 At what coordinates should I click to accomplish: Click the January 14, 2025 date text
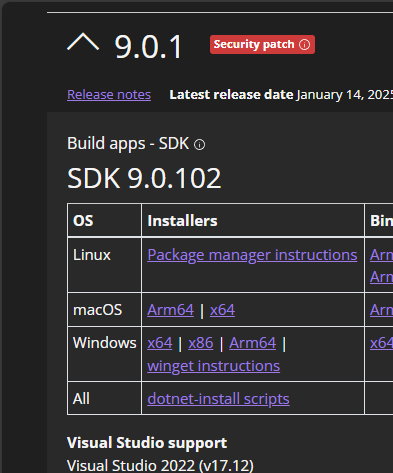(344, 95)
